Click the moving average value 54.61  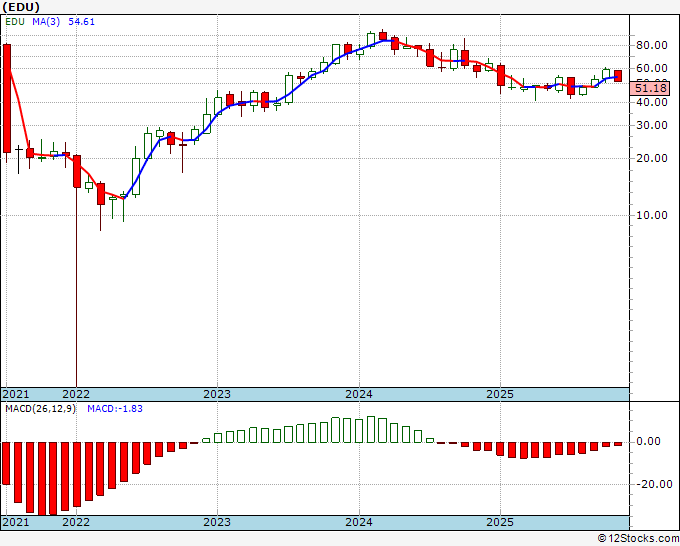tap(81, 22)
